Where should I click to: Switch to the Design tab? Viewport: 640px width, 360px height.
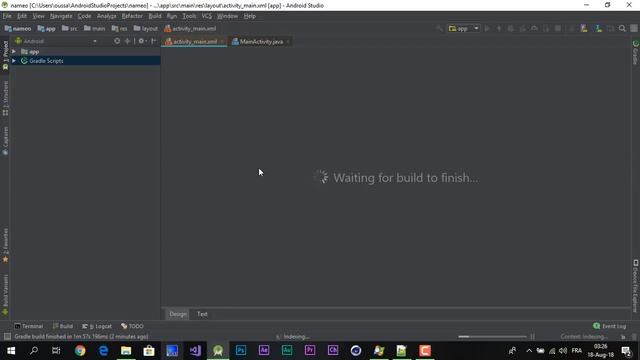pyautogui.click(x=178, y=314)
